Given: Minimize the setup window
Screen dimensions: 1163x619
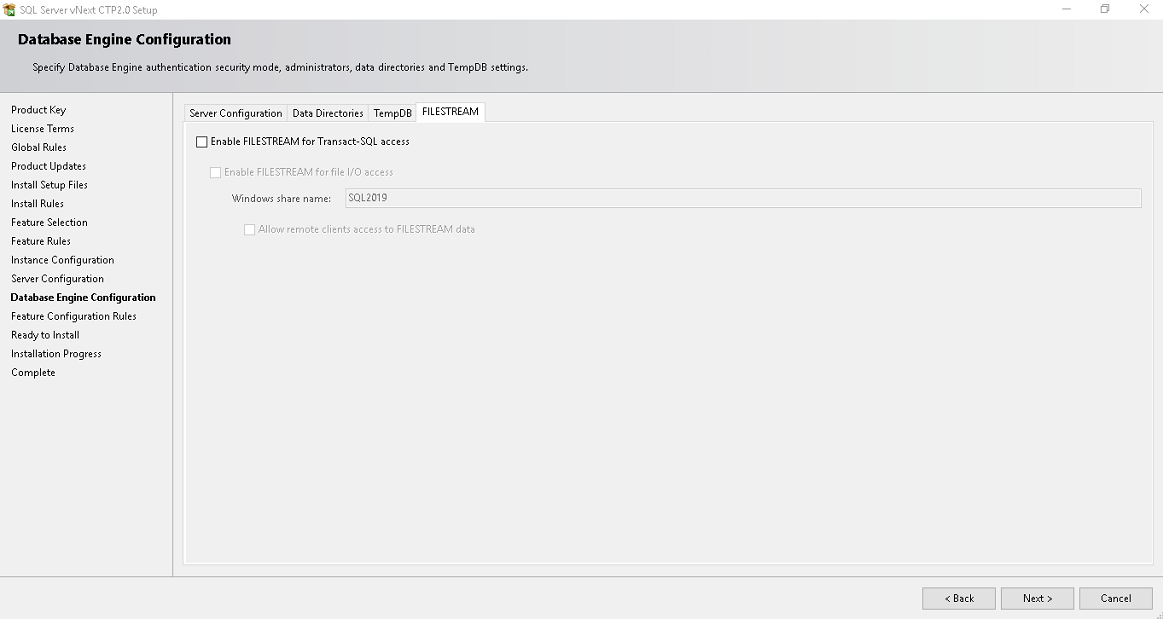Looking at the screenshot, I should point(1066,10).
